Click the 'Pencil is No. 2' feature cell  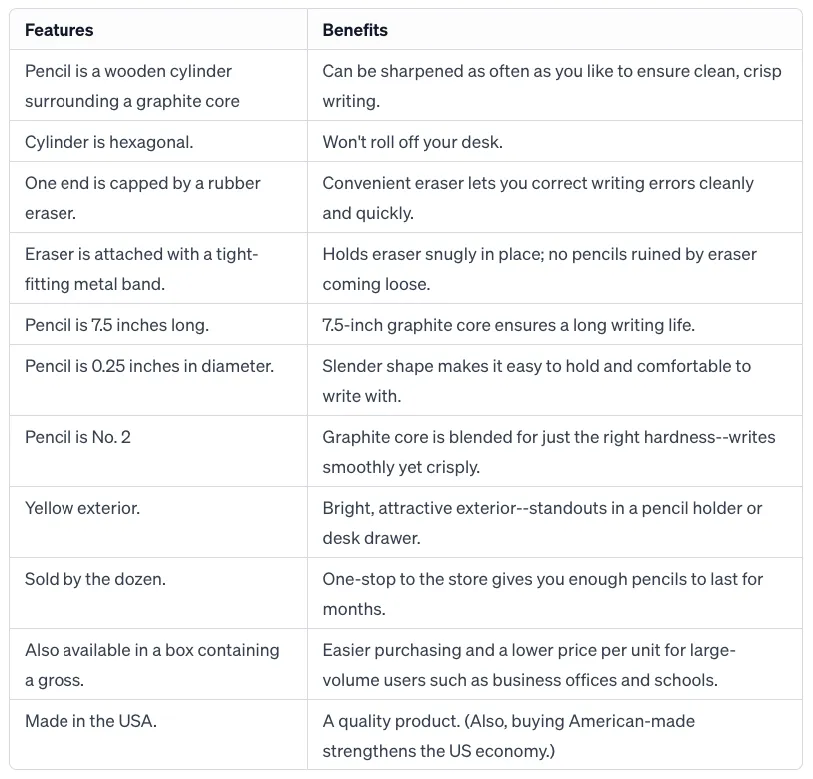[78, 437]
